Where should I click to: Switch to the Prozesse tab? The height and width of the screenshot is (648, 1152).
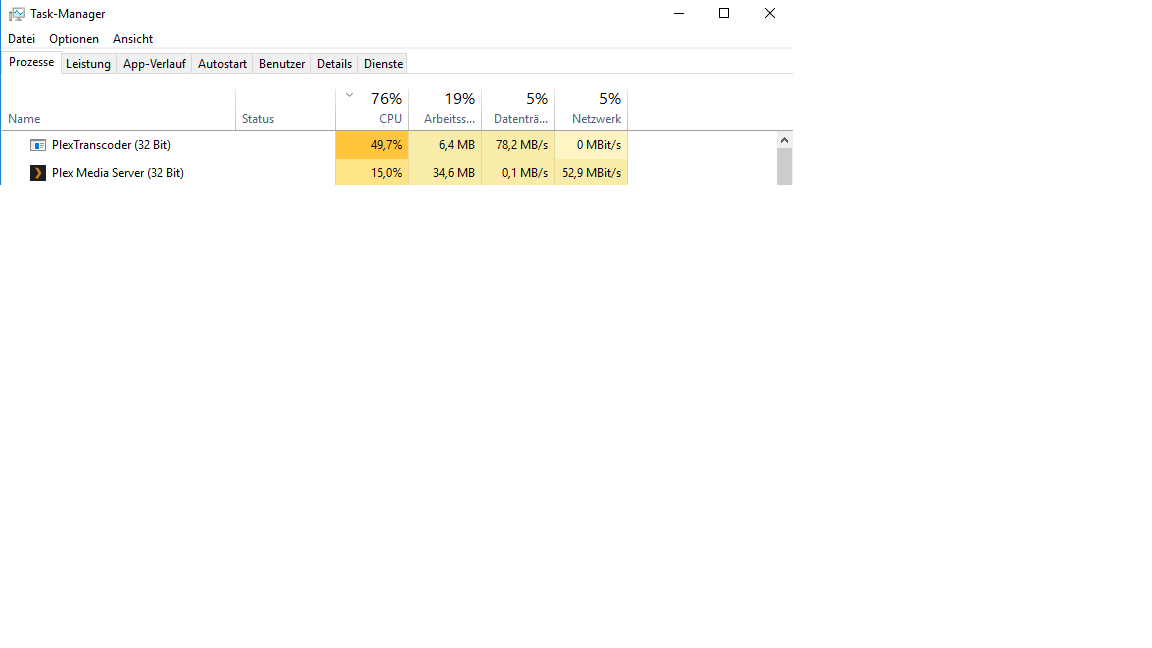pyautogui.click(x=32, y=62)
